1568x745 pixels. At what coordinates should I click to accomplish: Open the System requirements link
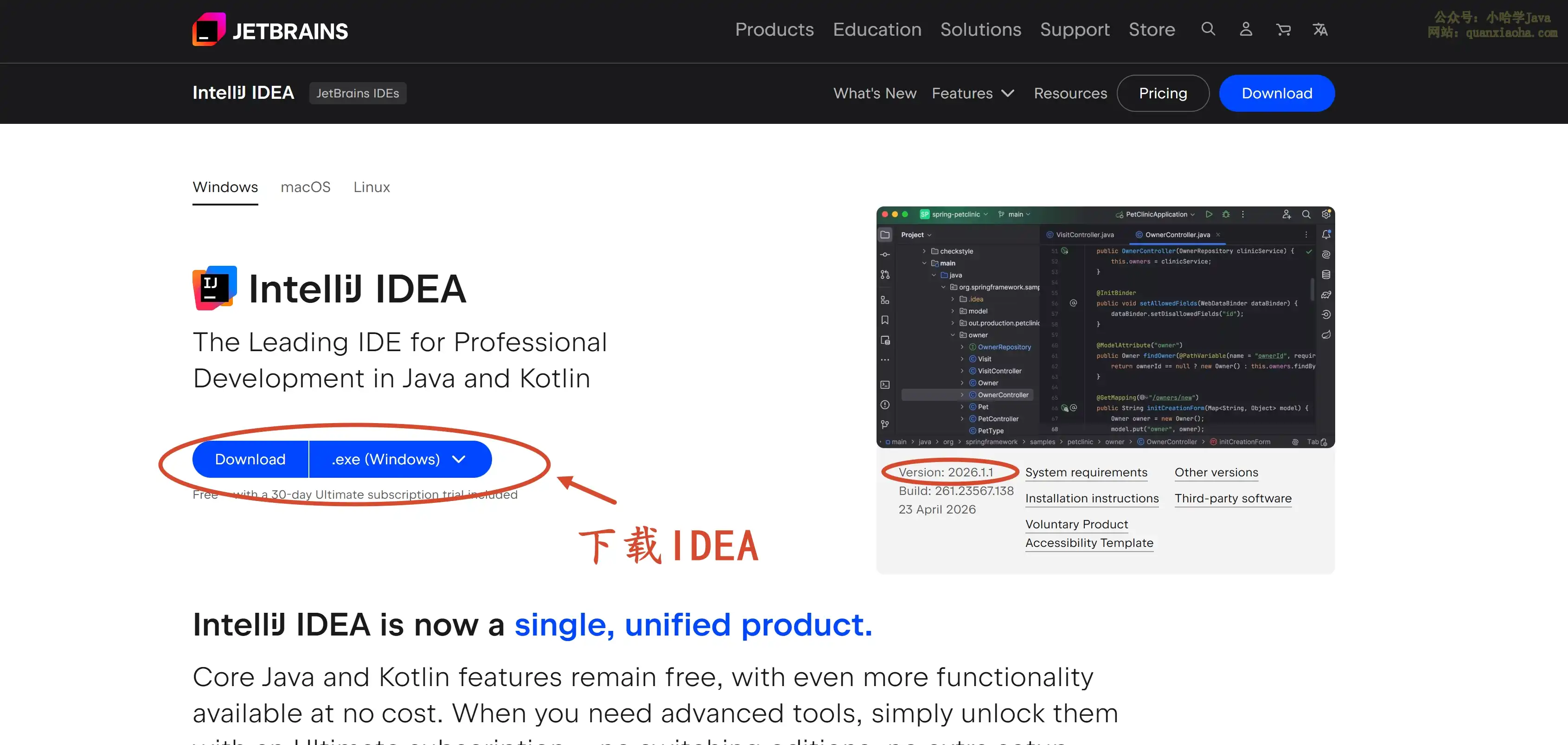click(x=1086, y=472)
